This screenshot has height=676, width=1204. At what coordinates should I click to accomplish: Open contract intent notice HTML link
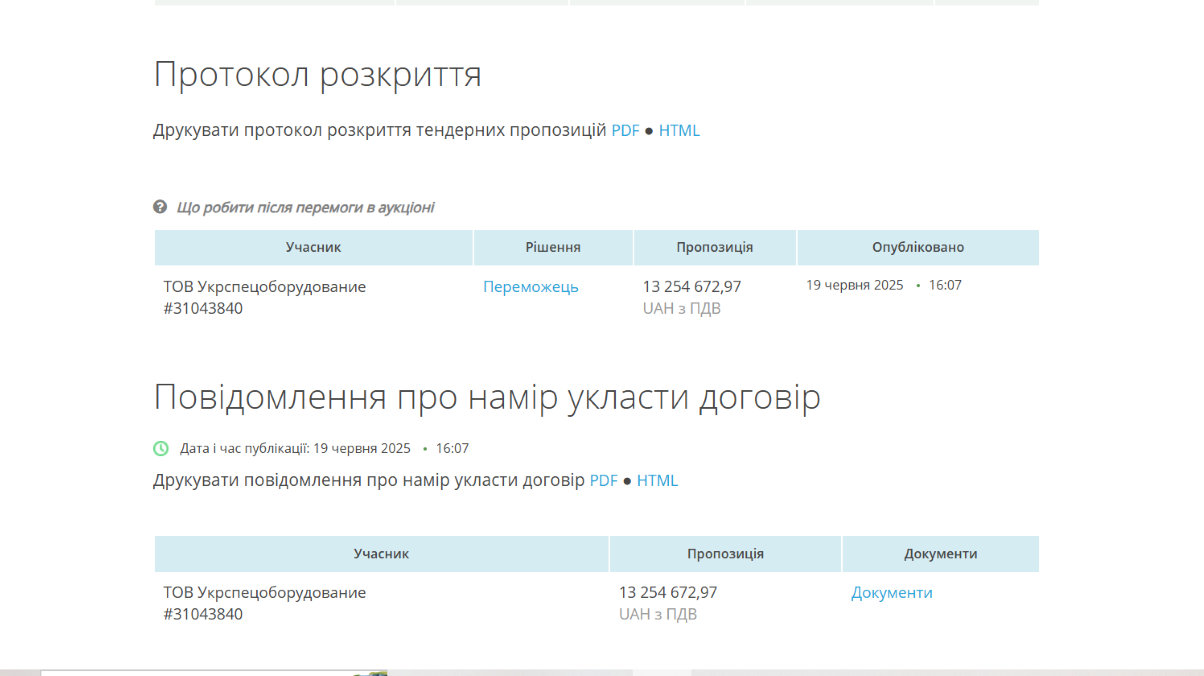point(657,480)
